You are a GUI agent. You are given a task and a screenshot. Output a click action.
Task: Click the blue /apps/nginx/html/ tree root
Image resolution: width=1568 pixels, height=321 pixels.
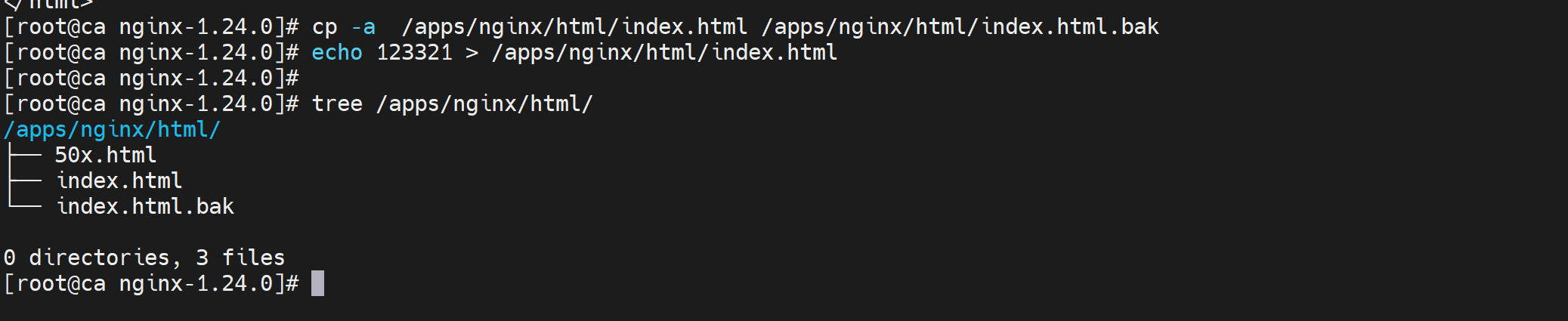[x=112, y=129]
